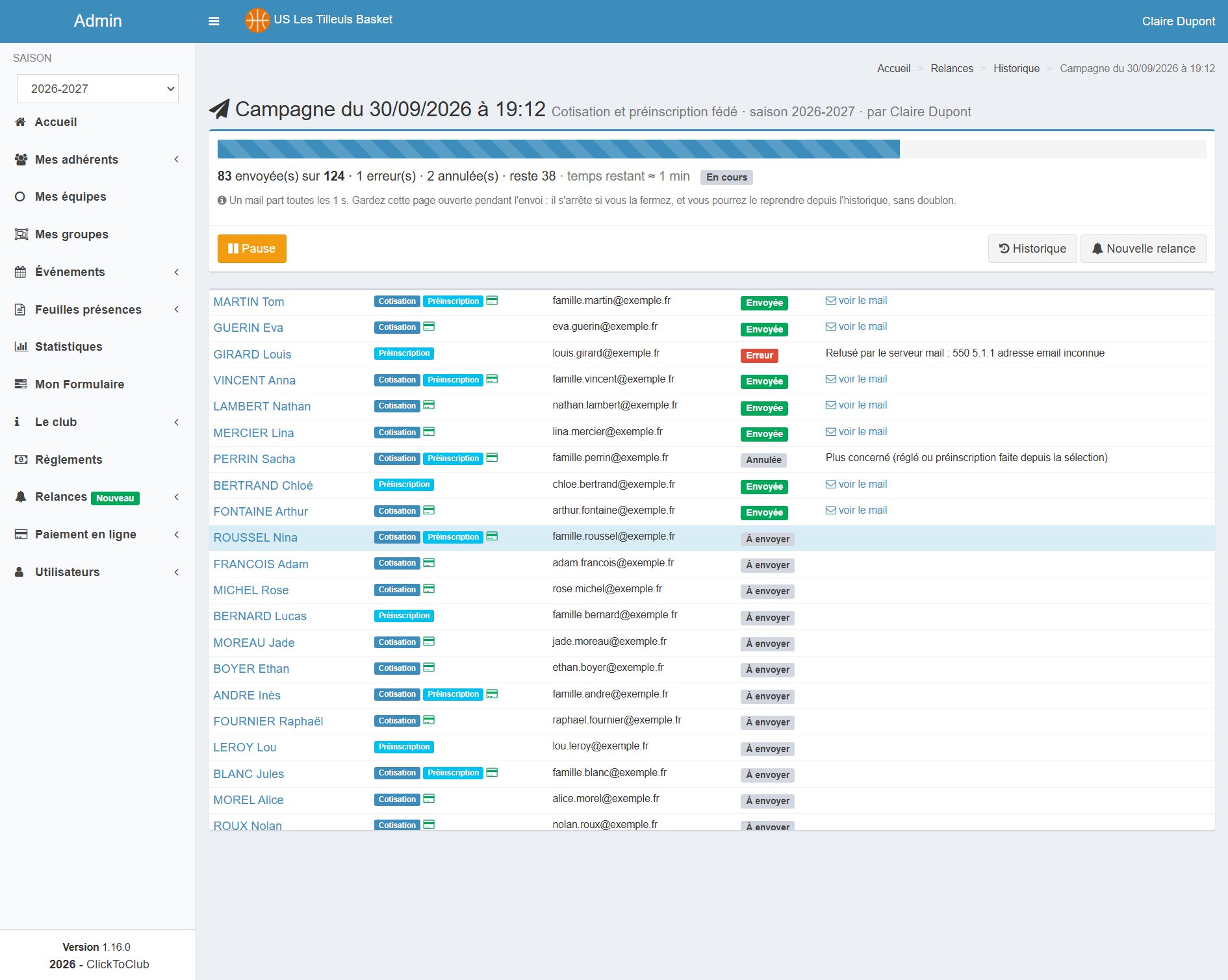Viewport: 1228px width, 980px height.
Task: Click the Mes équipes circle icon
Action: click(20, 197)
